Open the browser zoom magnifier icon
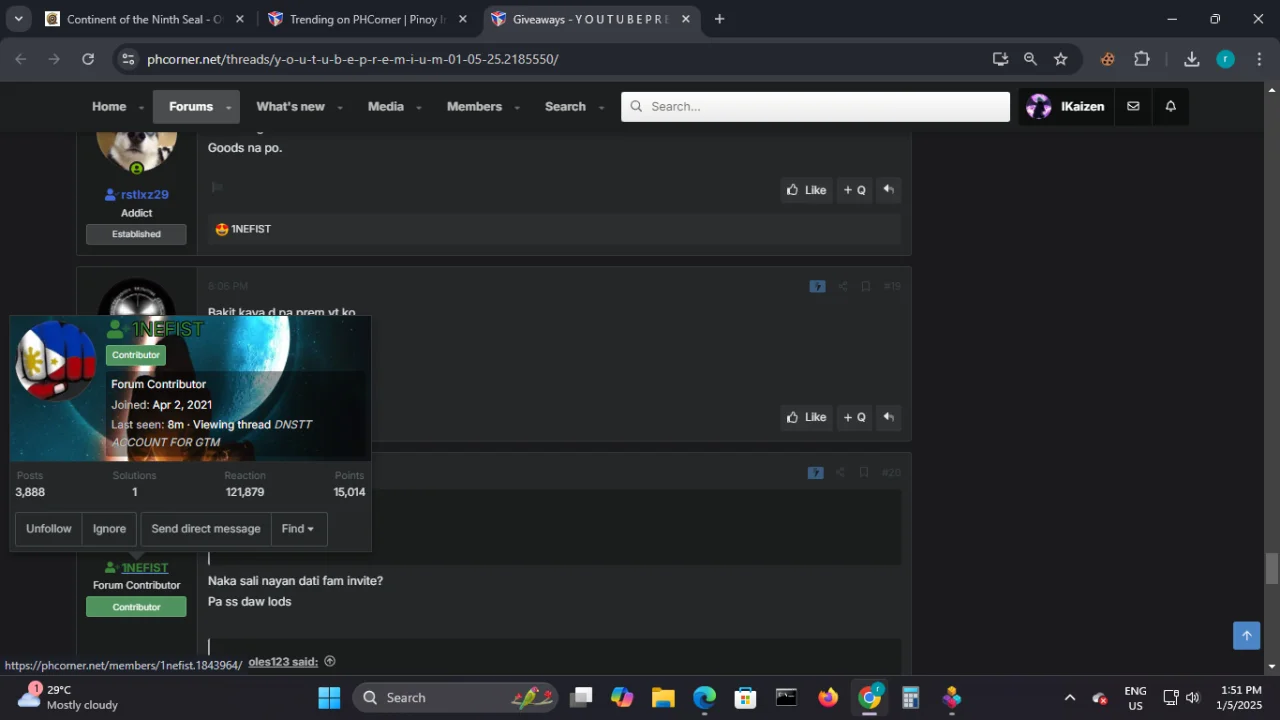Viewport: 1280px width, 720px height. click(x=1030, y=59)
